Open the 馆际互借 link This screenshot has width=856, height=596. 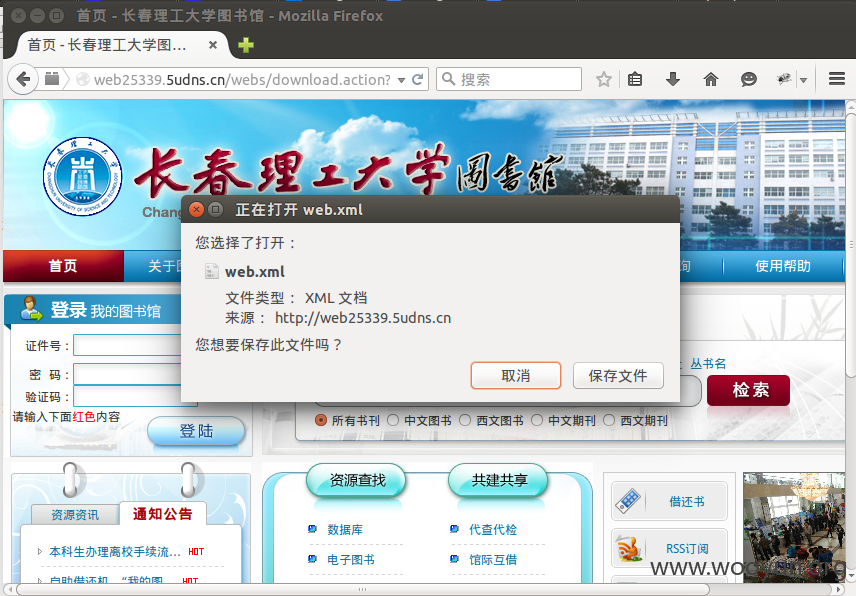coord(493,559)
